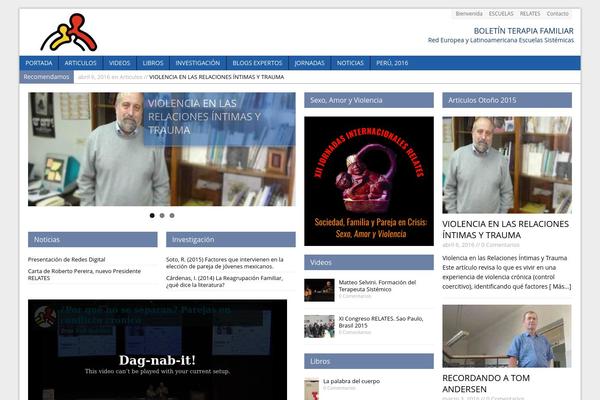Open the XII Jornadas Internacionales poster
Screen dimensions: 600x400
coord(369,181)
